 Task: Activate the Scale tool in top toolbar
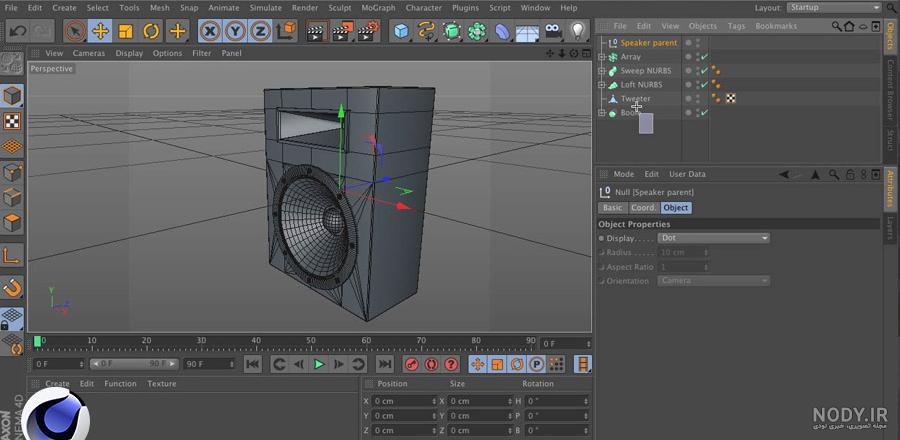(126, 31)
